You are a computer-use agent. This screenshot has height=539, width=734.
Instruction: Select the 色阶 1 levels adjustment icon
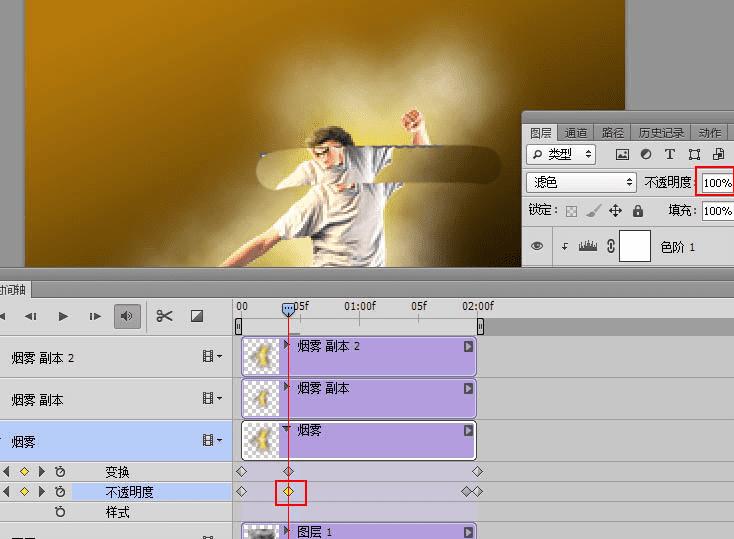click(587, 245)
